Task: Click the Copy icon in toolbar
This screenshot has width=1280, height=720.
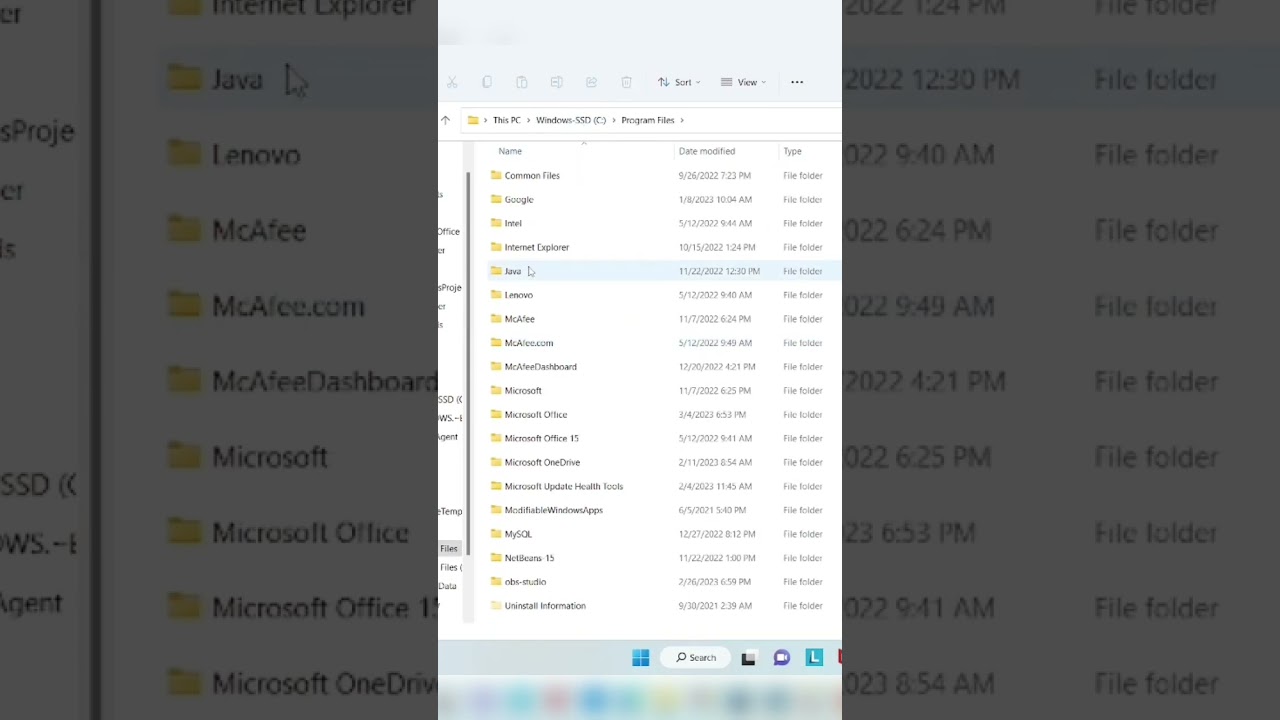Action: click(x=487, y=82)
